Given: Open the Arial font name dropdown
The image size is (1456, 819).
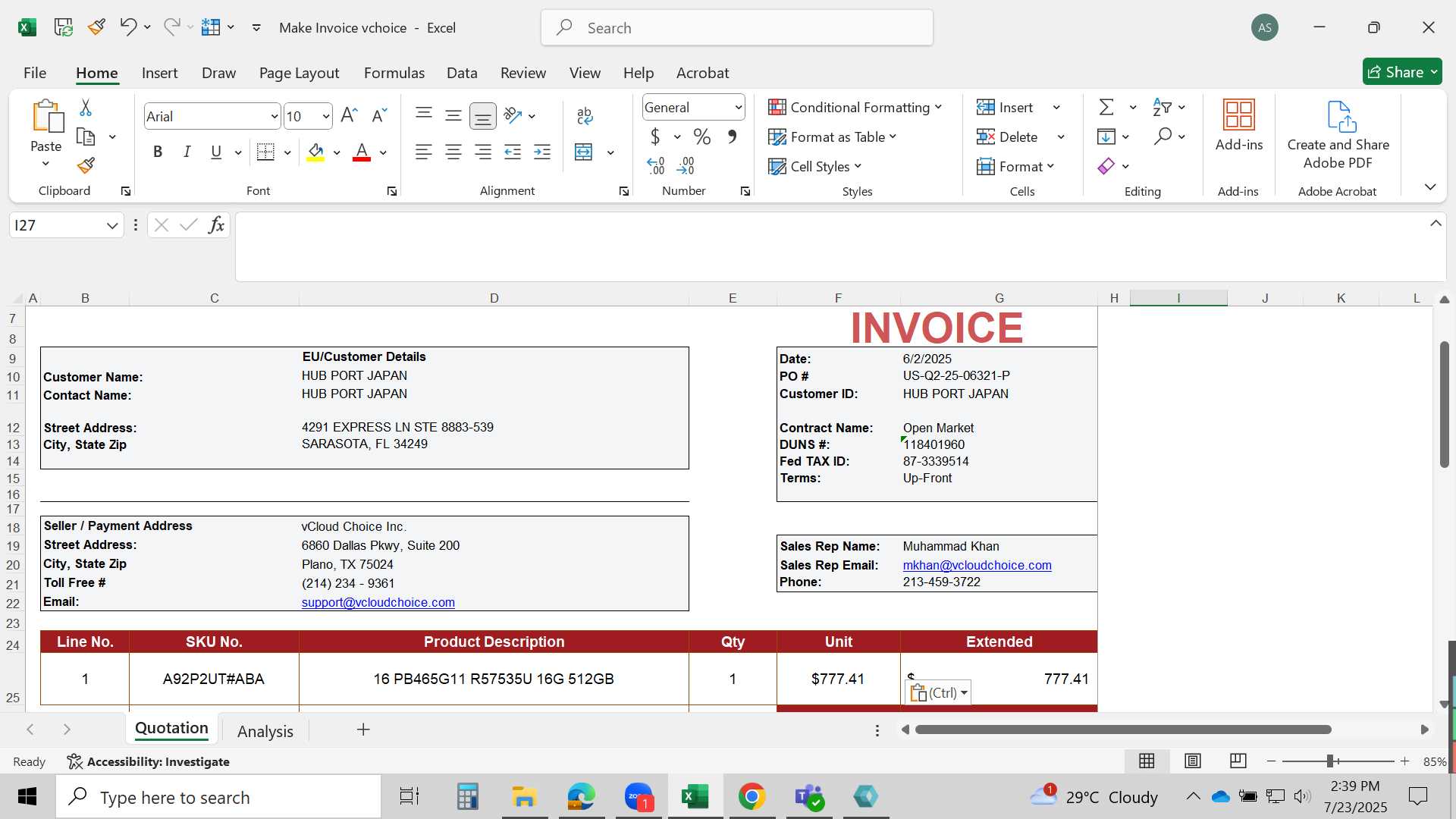Looking at the screenshot, I should (274, 117).
